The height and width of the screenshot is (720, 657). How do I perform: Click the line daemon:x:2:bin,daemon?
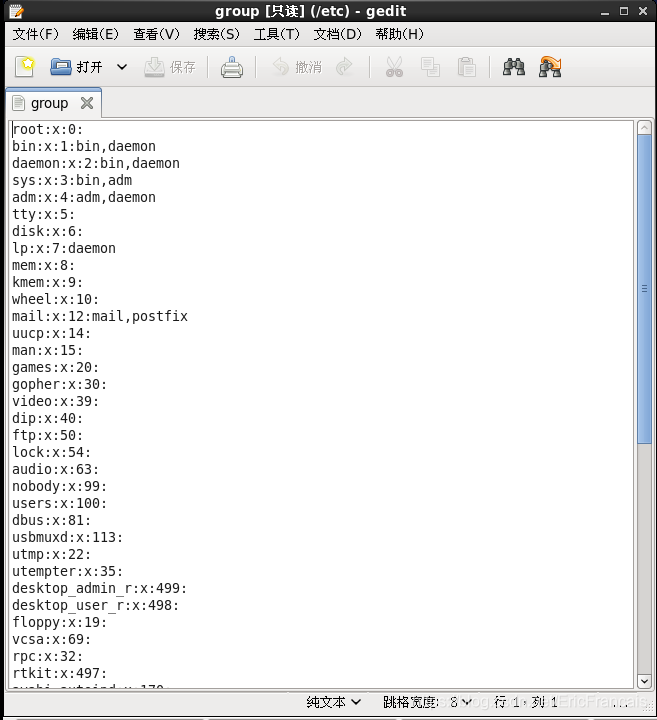(x=96, y=163)
